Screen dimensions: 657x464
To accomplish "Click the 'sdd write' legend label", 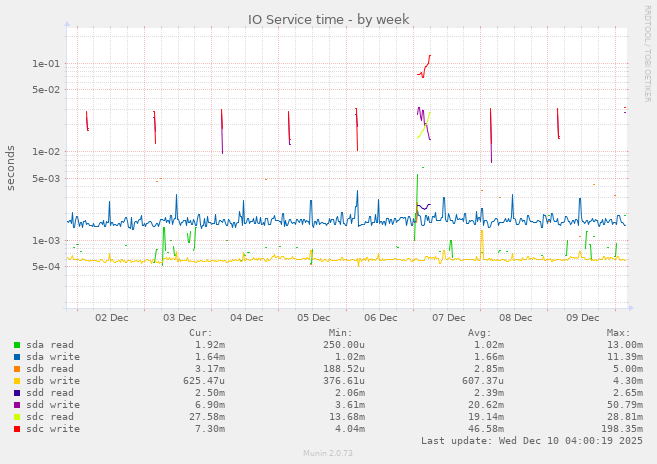I will click(x=53, y=405).
